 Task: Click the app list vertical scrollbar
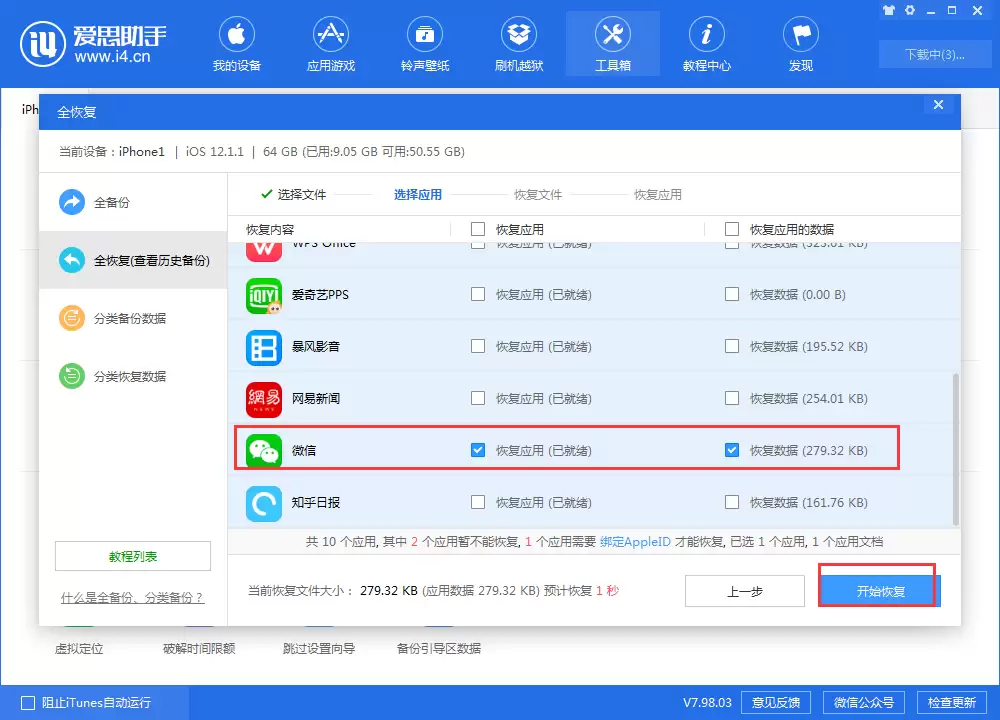click(x=955, y=450)
